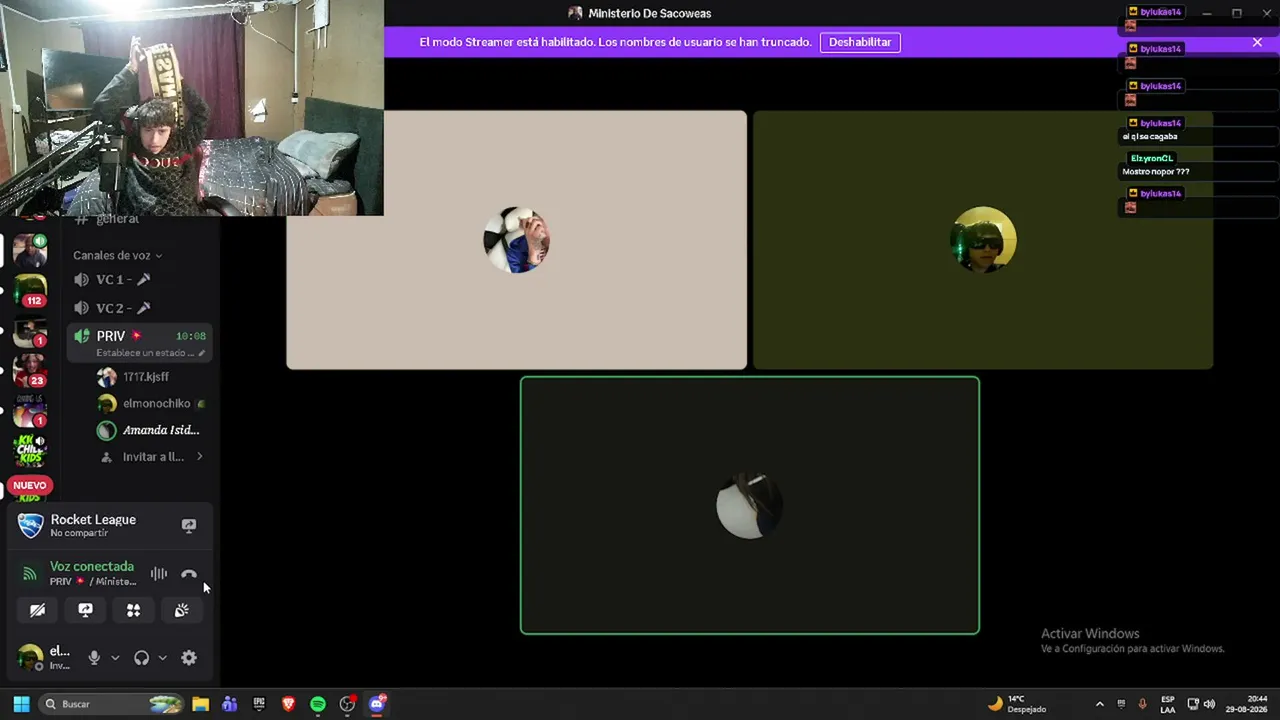Click the Buscar taskbar search box
Viewport: 1280px width, 720px height.
click(110, 704)
